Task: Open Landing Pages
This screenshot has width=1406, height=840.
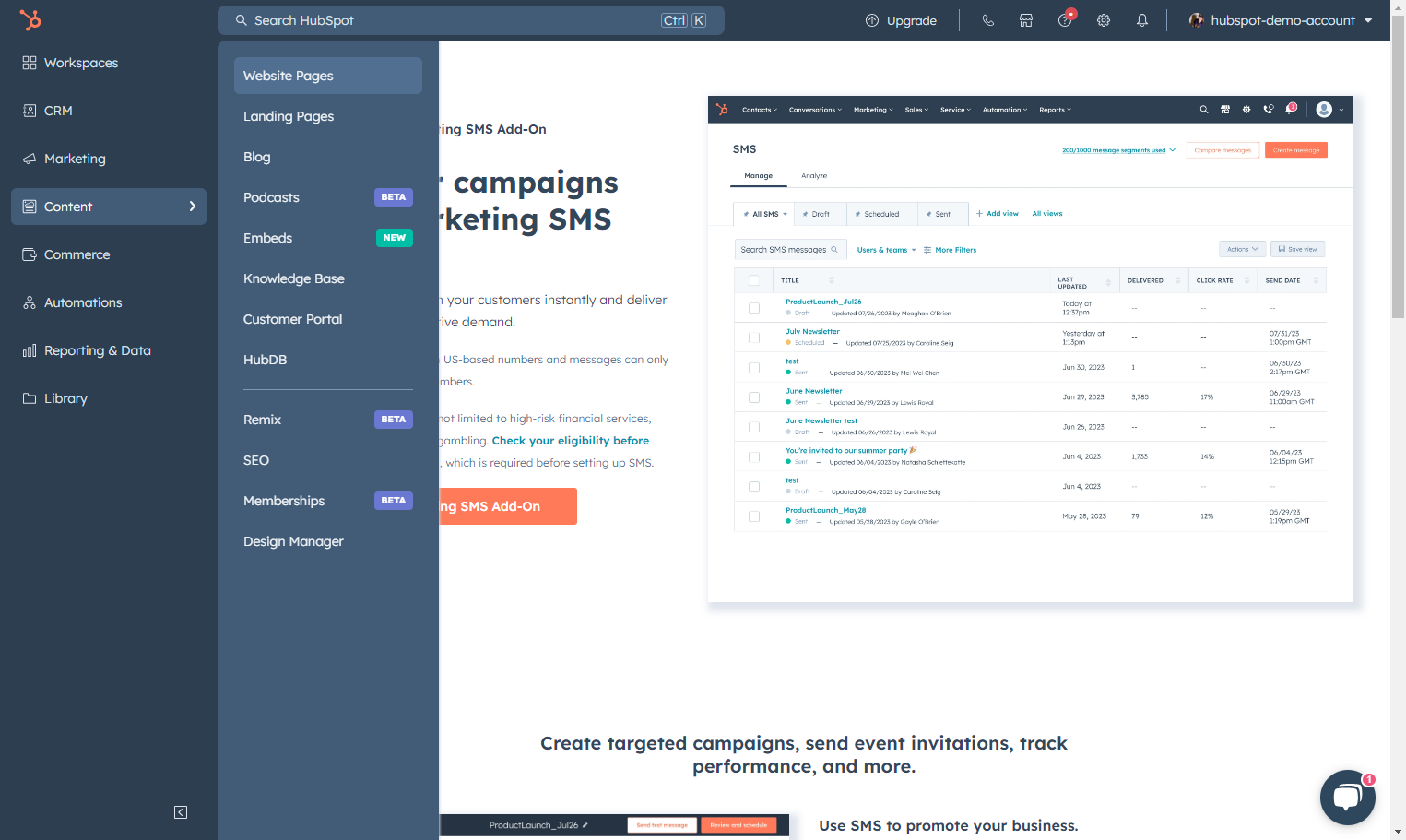Action: pos(328,116)
